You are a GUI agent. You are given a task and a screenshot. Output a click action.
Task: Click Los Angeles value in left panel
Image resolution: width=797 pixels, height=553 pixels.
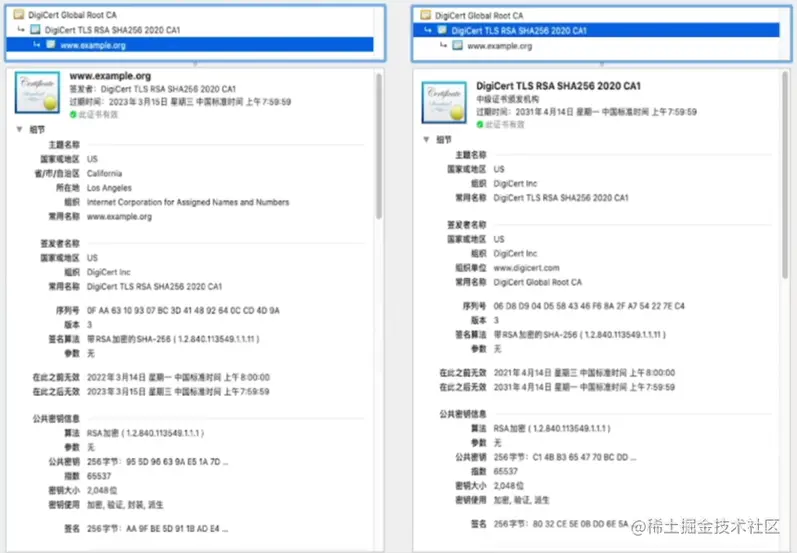click(109, 188)
